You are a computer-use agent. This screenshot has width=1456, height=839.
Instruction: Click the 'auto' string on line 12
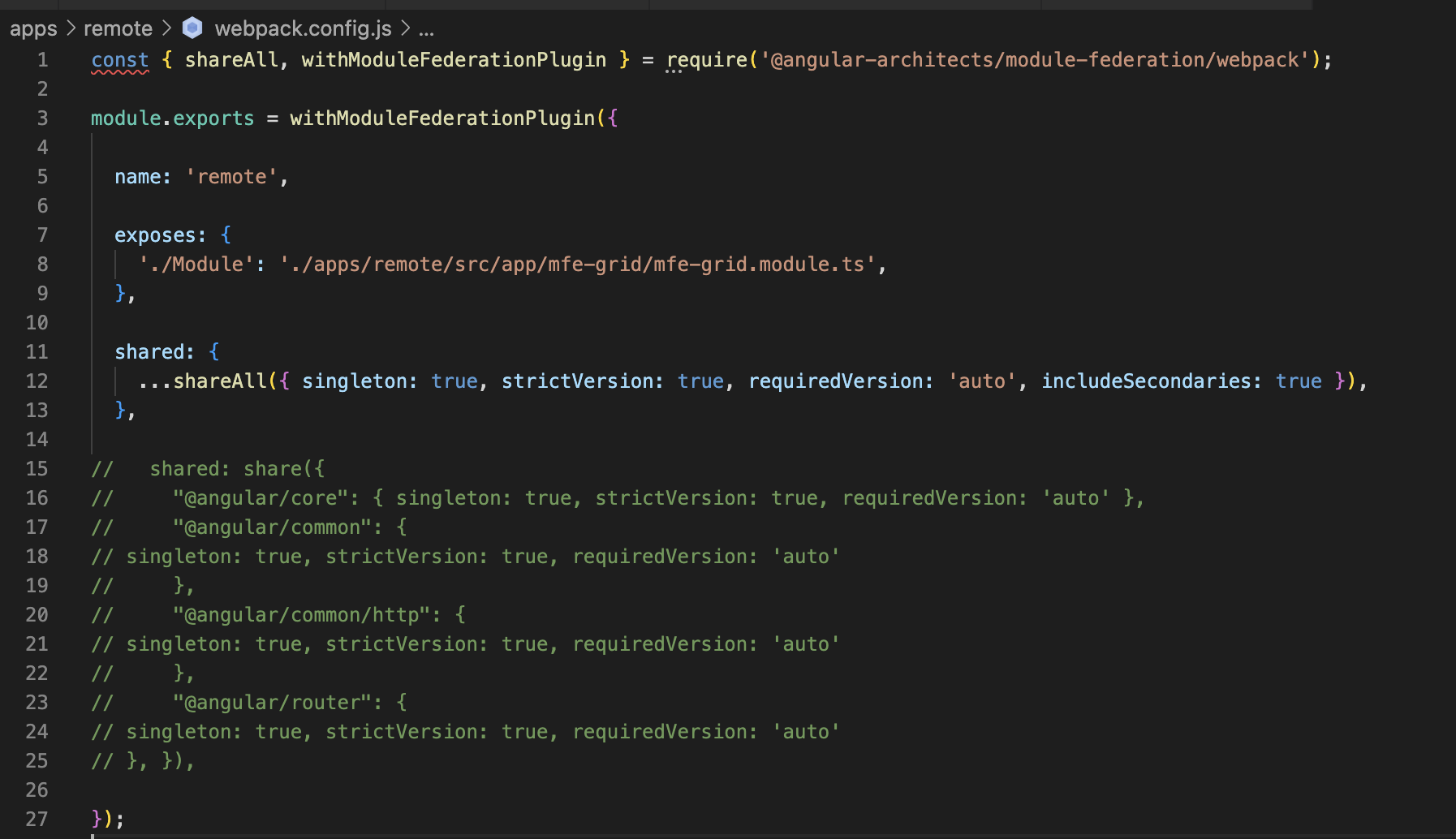point(982,381)
